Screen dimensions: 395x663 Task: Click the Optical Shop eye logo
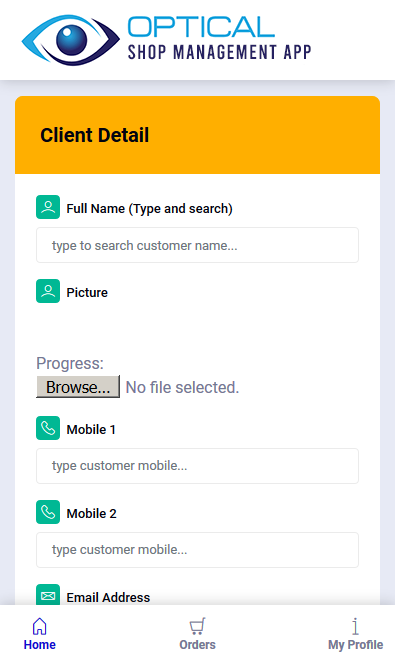click(71, 40)
